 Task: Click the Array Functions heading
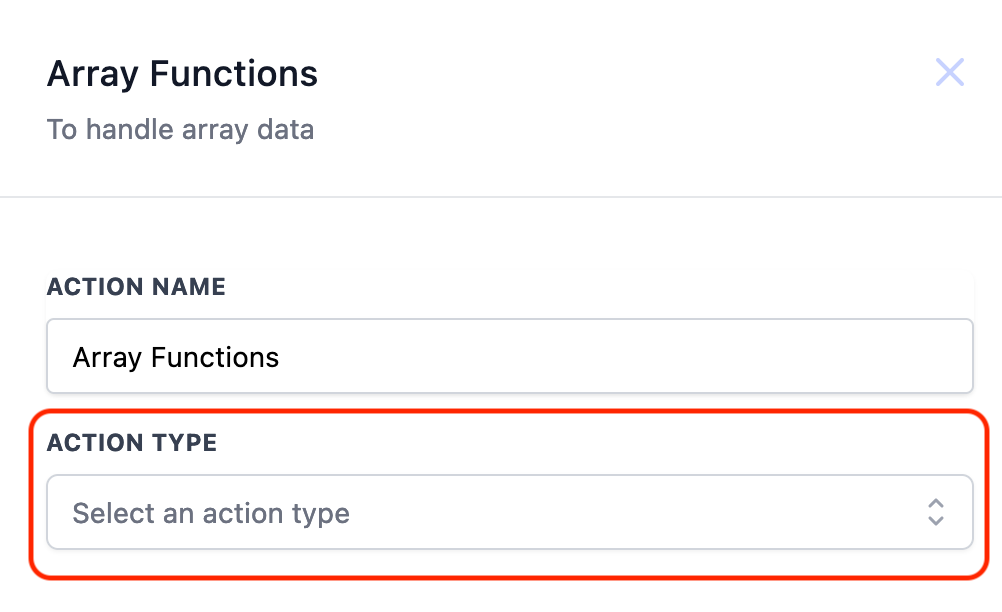(x=182, y=74)
